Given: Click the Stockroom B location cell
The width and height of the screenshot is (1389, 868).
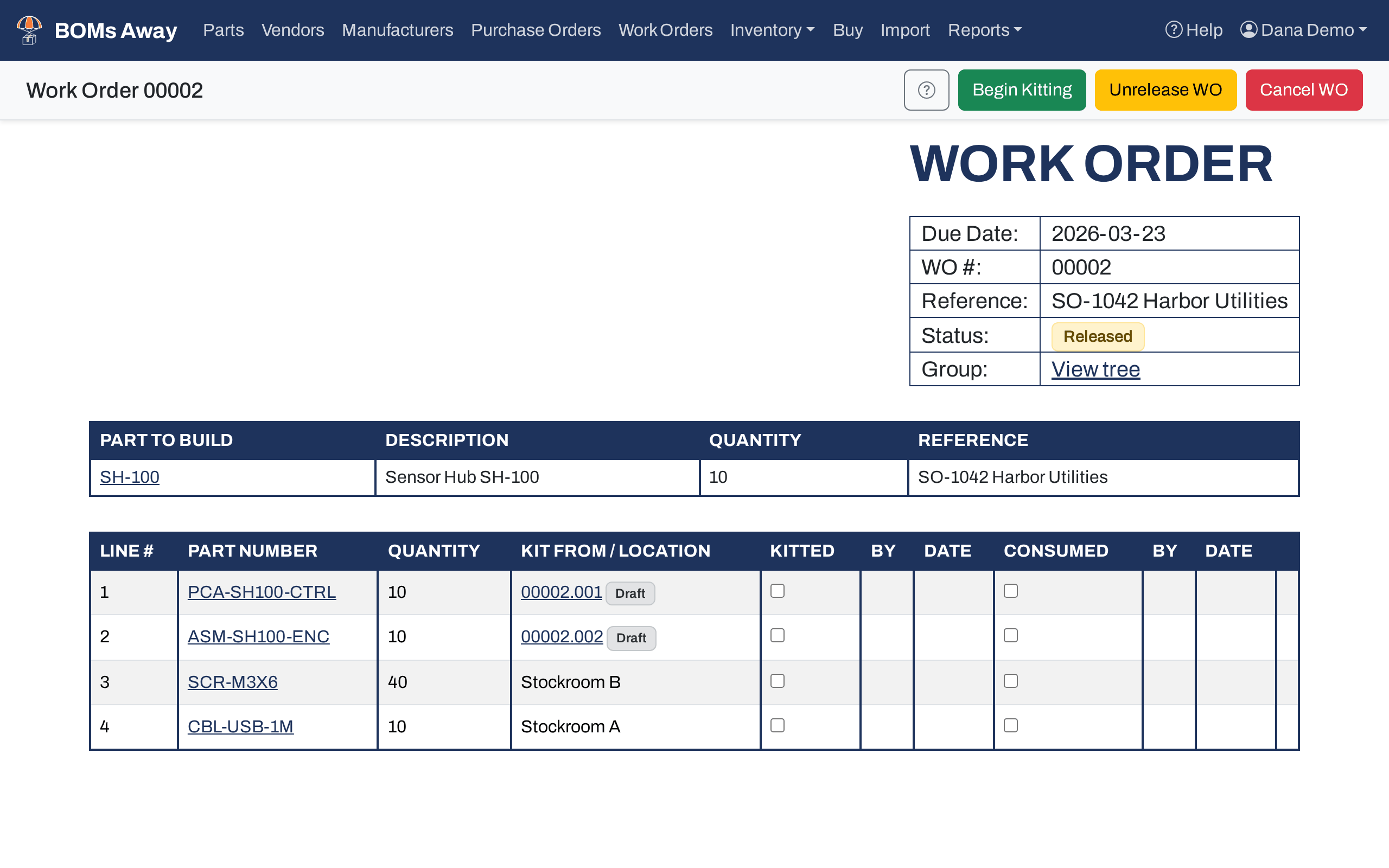Looking at the screenshot, I should point(635,682).
